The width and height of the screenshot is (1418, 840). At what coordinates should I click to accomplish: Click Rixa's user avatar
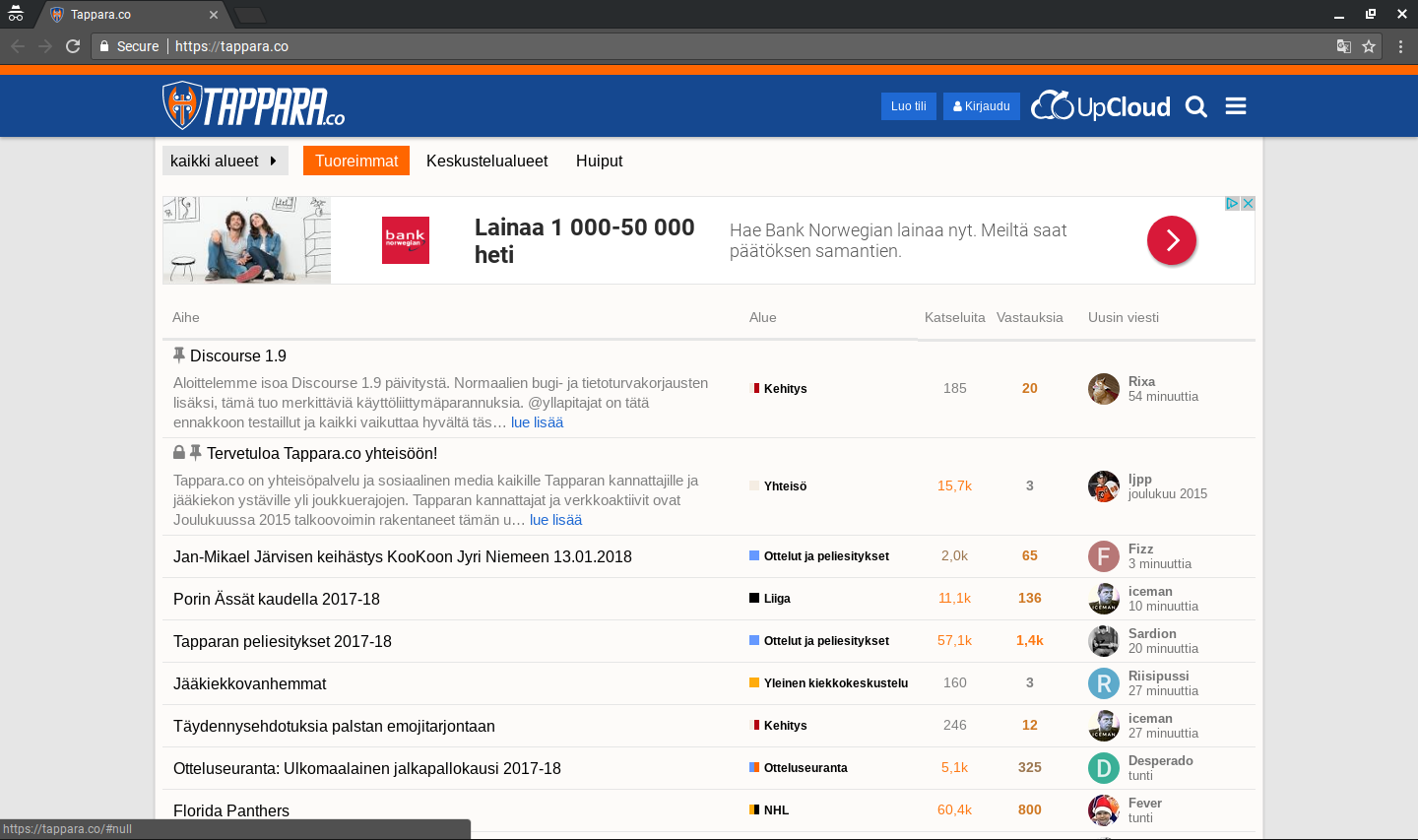[1103, 389]
